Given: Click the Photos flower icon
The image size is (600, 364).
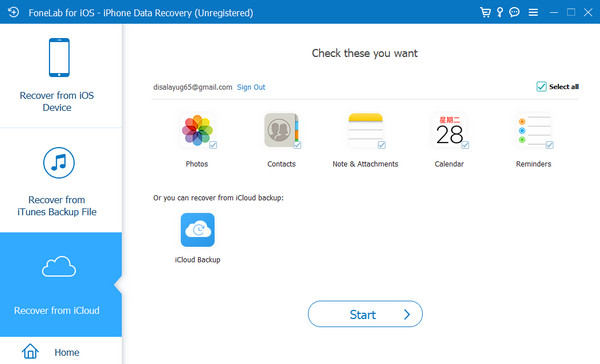Looking at the screenshot, I should point(197,130).
